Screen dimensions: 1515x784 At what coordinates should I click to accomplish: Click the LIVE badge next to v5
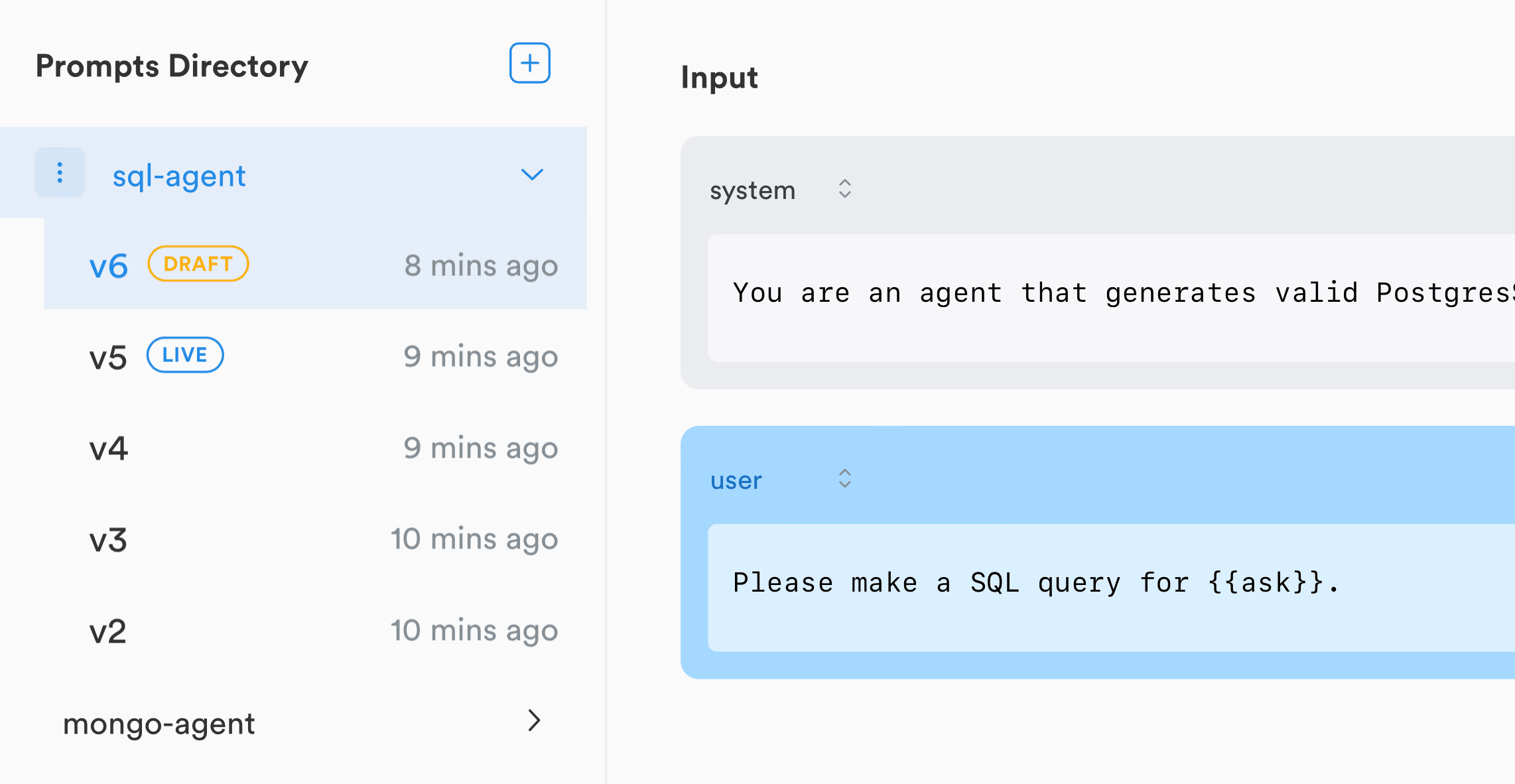click(x=184, y=355)
